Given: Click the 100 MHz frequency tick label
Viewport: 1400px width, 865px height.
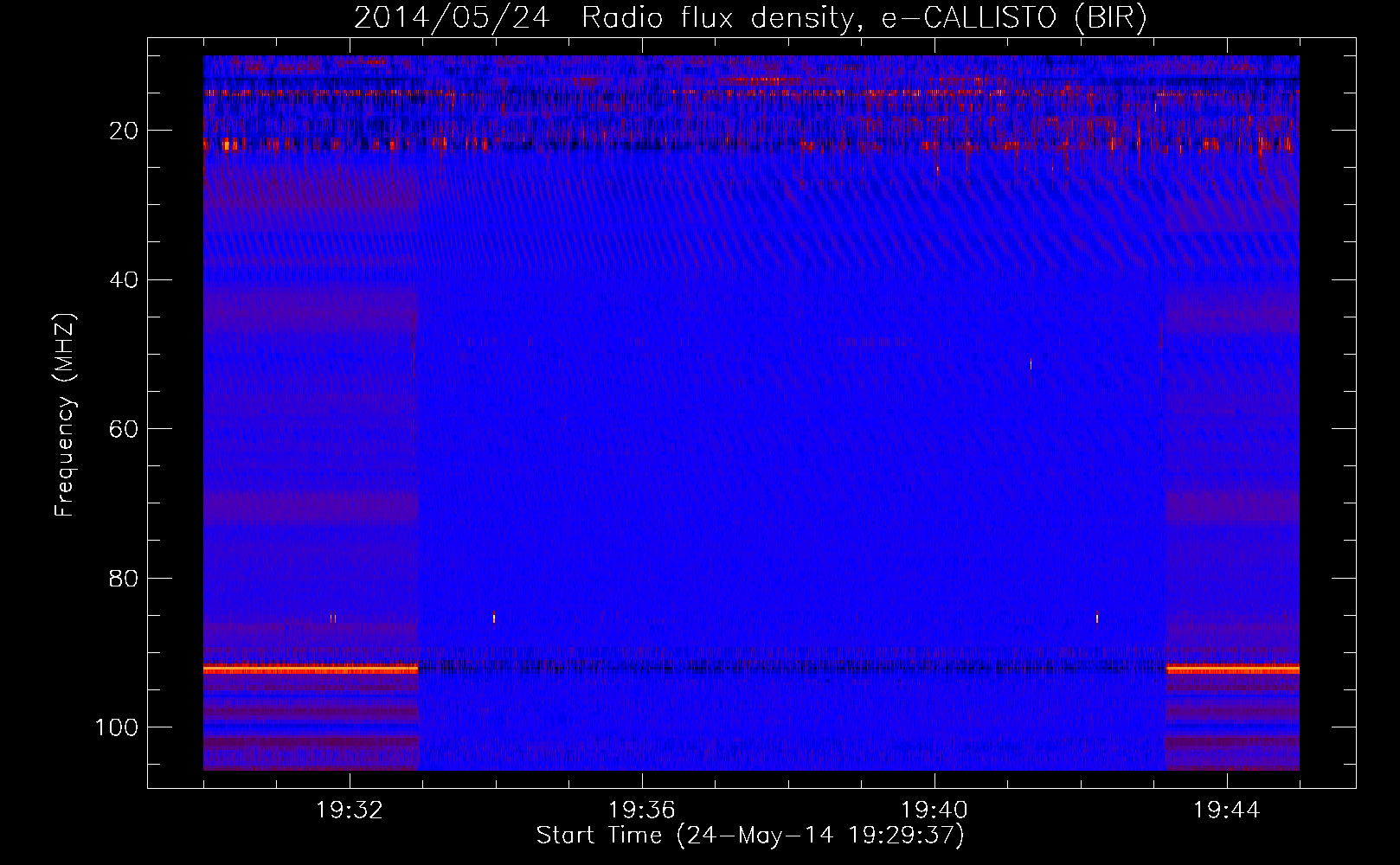Looking at the screenshot, I should coord(118,727).
